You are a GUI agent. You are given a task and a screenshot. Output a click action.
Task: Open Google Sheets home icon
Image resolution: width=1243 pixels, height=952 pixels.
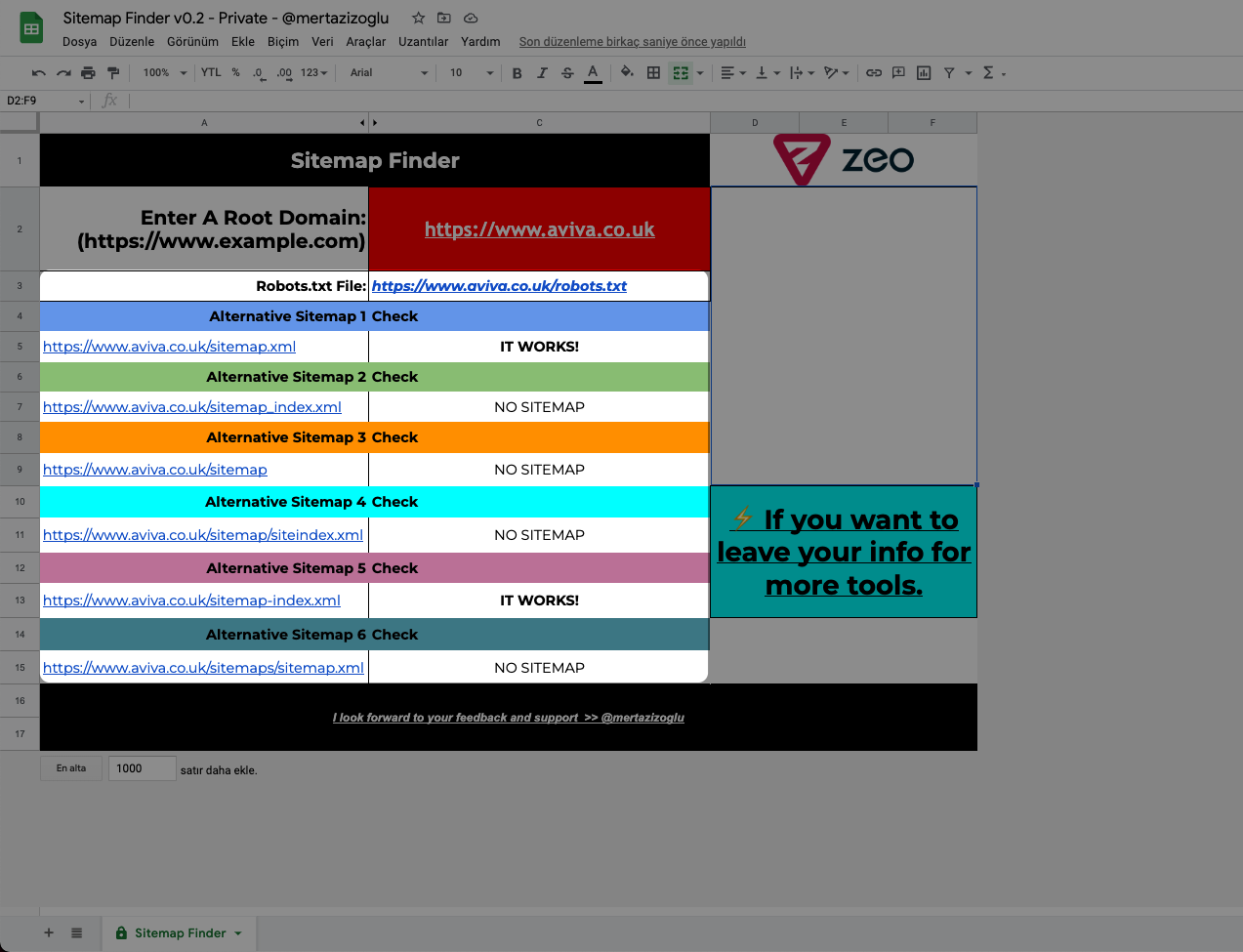pos(31,27)
